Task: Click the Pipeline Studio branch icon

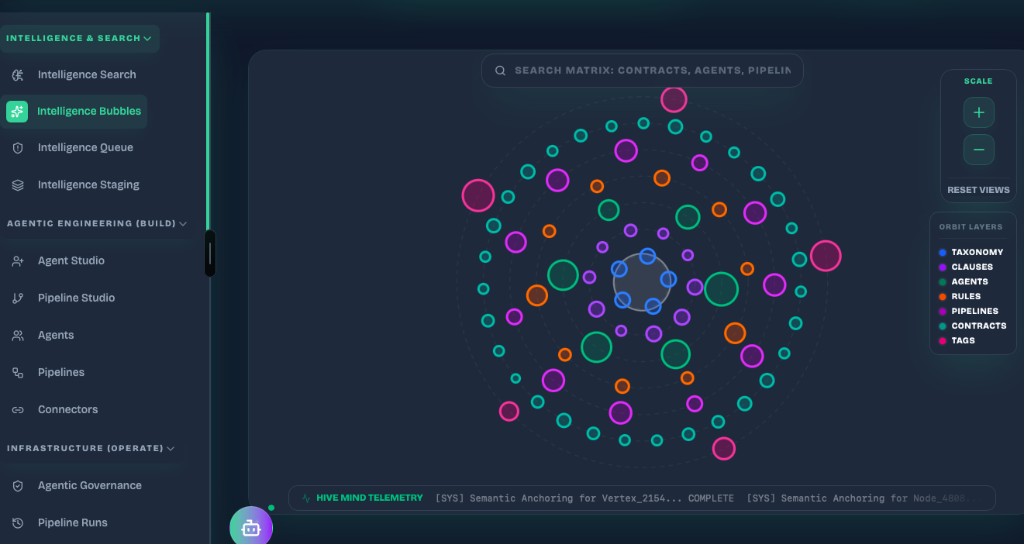Action: (x=18, y=298)
